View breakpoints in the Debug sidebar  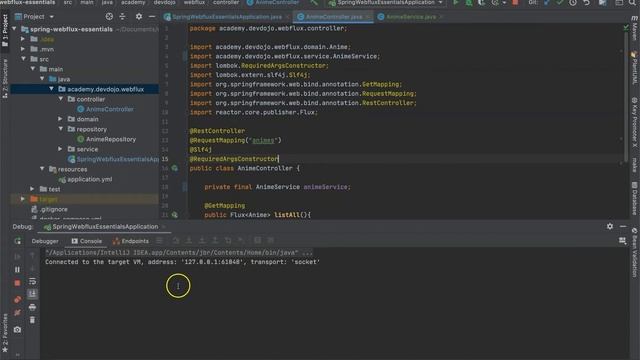17,299
